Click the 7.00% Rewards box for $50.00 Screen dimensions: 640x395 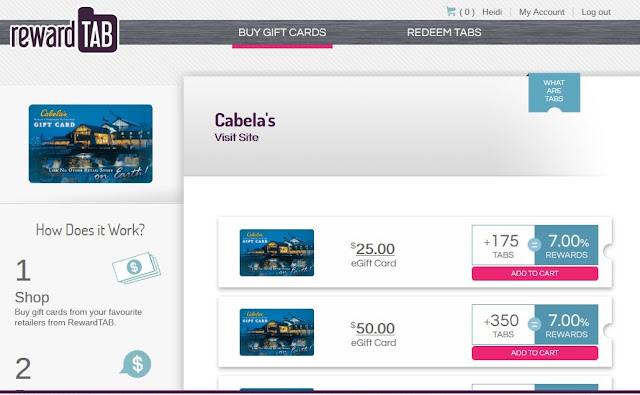coord(567,324)
